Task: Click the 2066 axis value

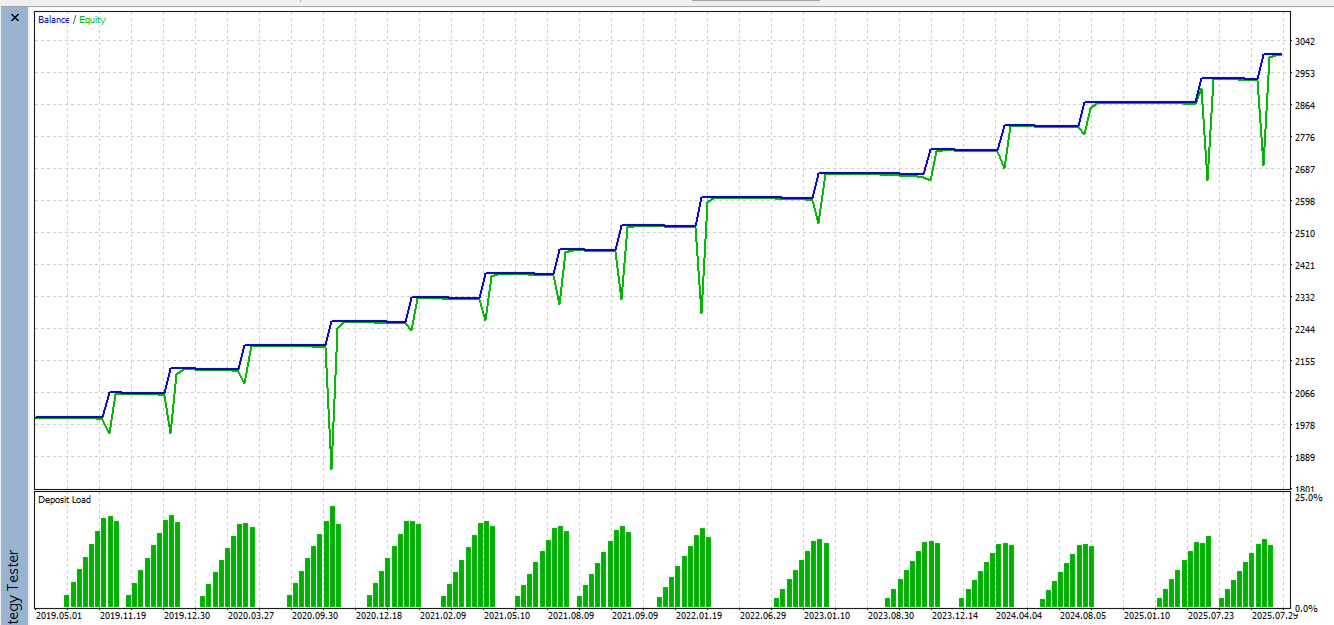Action: 1304,394
